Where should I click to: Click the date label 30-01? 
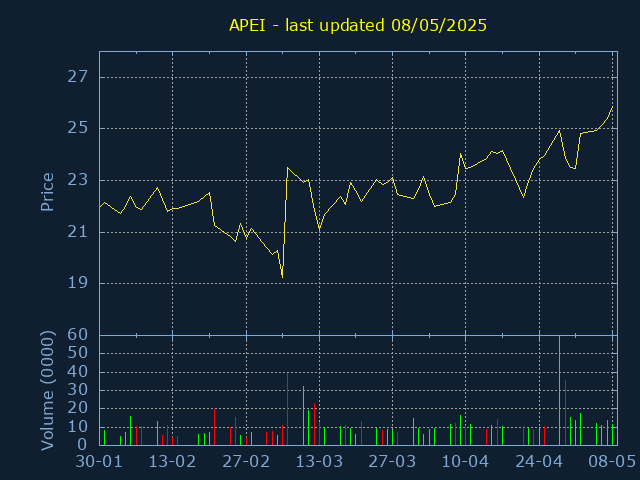pyautogui.click(x=99, y=462)
